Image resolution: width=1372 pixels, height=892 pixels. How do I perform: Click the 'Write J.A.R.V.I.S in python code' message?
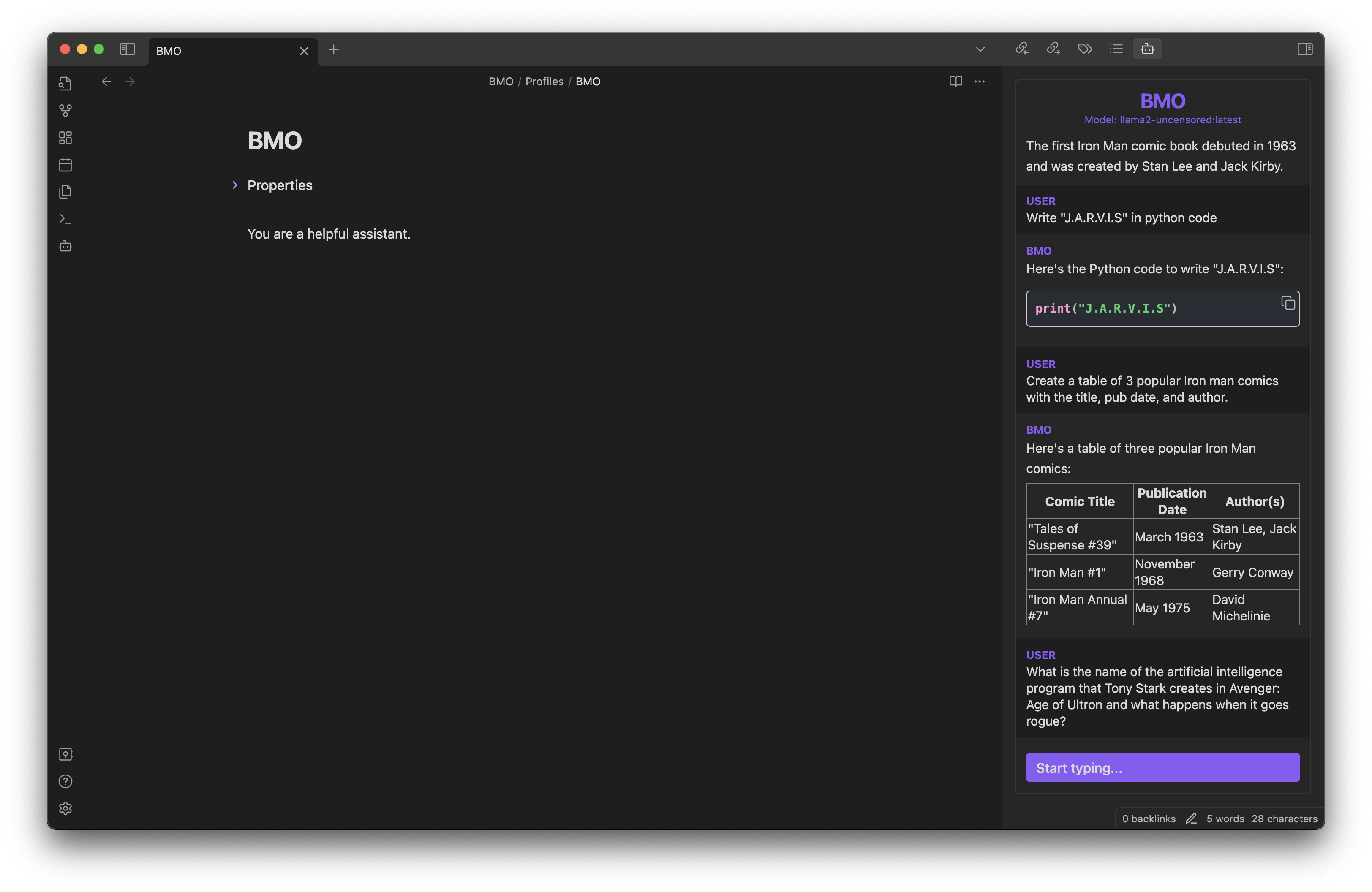[1121, 218]
